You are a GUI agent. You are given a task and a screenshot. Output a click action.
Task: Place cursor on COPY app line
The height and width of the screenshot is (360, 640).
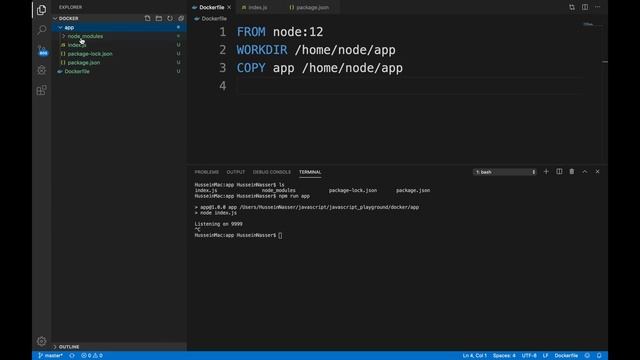pos(320,68)
